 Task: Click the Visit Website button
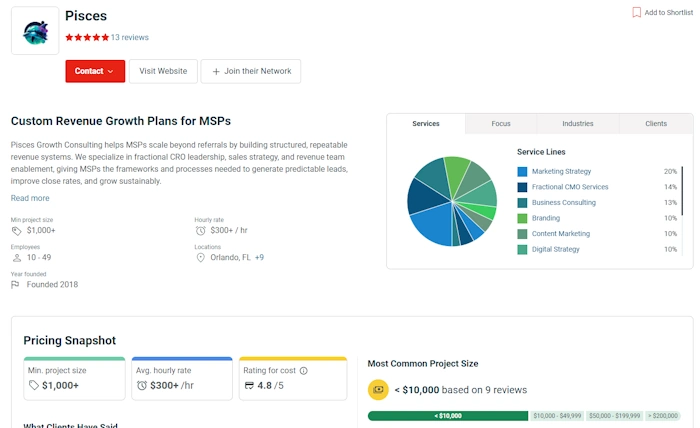click(x=163, y=71)
